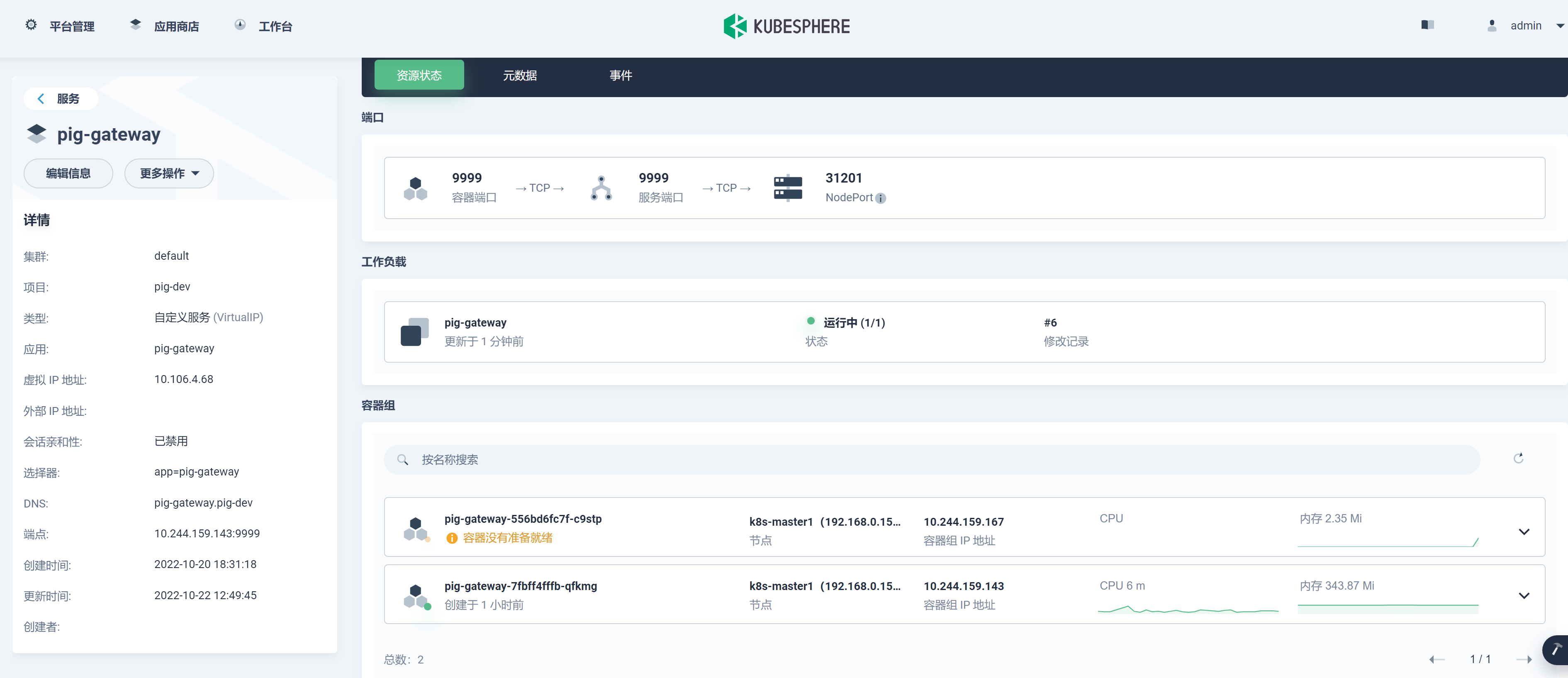Switch to the 事件 tab
This screenshot has height=678, width=1568.
[620, 76]
